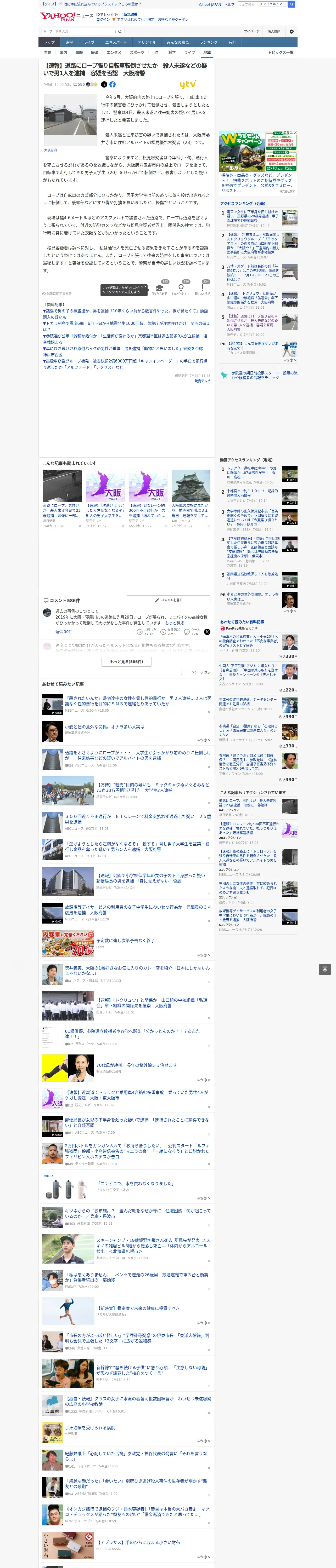
Task: Share comment via X icon
Action: click(x=207, y=632)
